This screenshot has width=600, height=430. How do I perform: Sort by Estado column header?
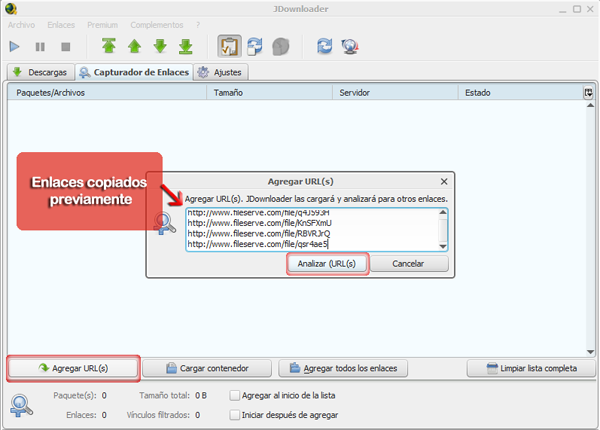tap(520, 93)
